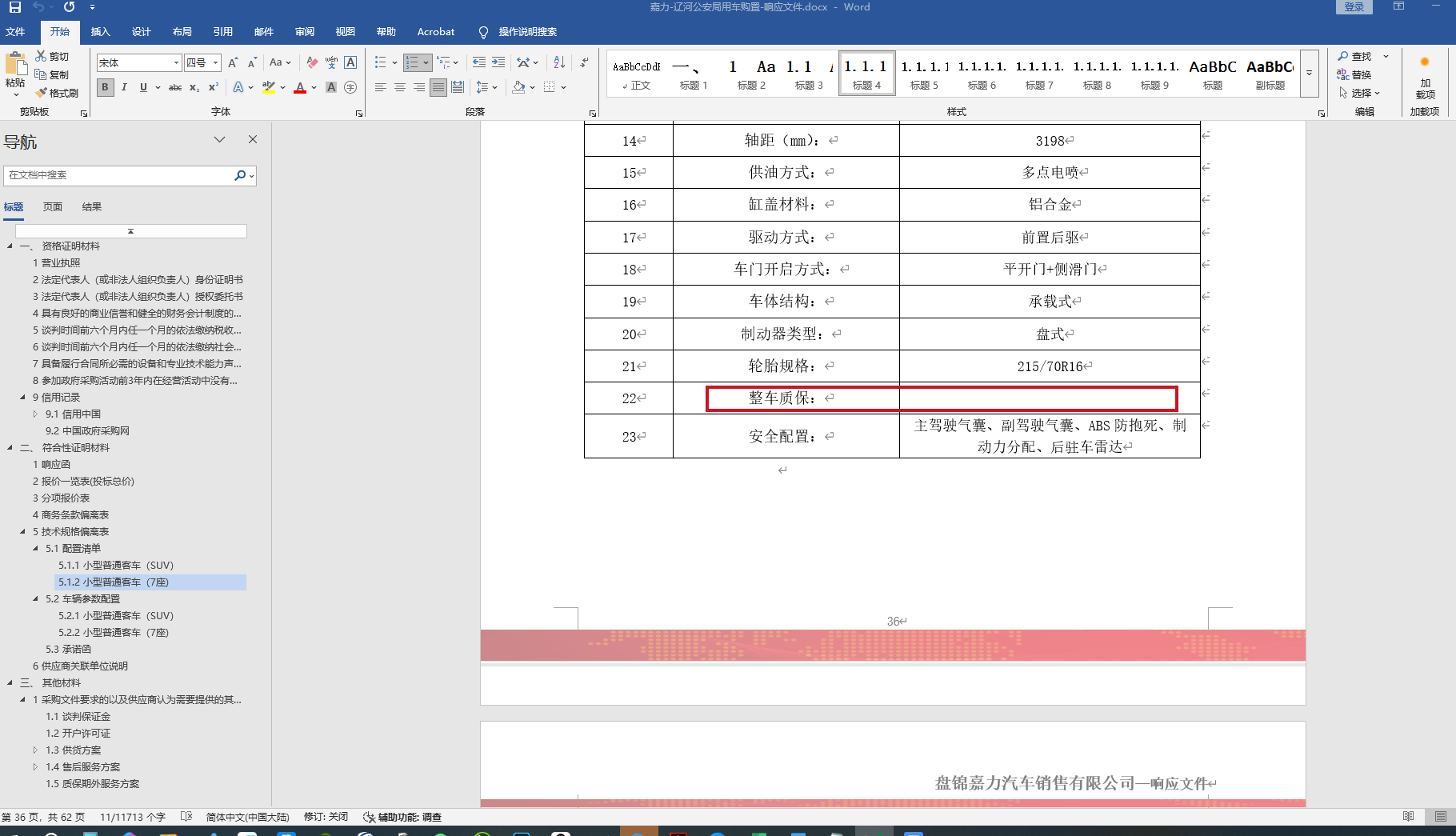Screen dimensions: 1456x836
Task: Open the shading paint bucket color
Action: pyautogui.click(x=518, y=87)
